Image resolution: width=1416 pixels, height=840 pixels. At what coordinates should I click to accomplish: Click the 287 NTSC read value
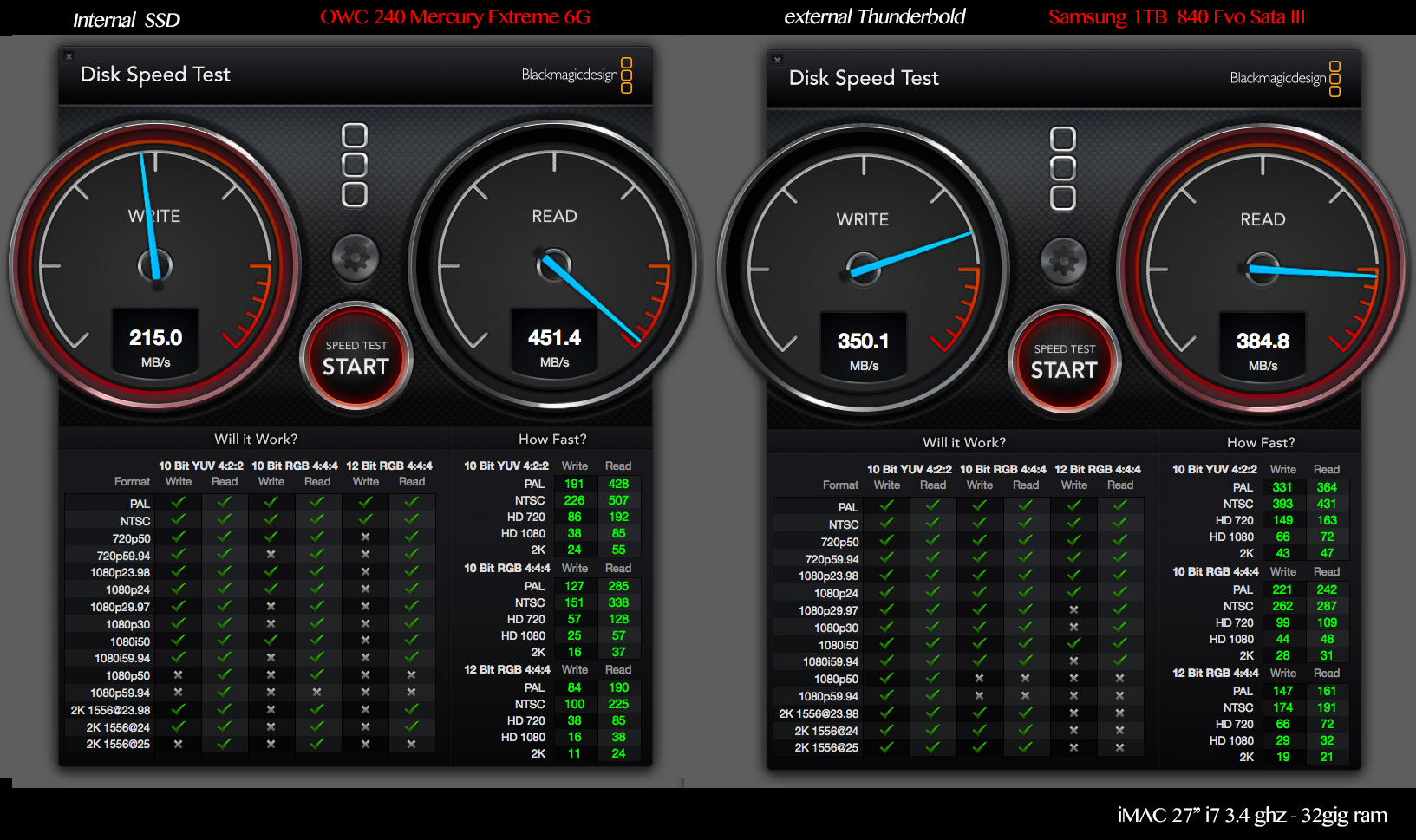(x=1327, y=606)
